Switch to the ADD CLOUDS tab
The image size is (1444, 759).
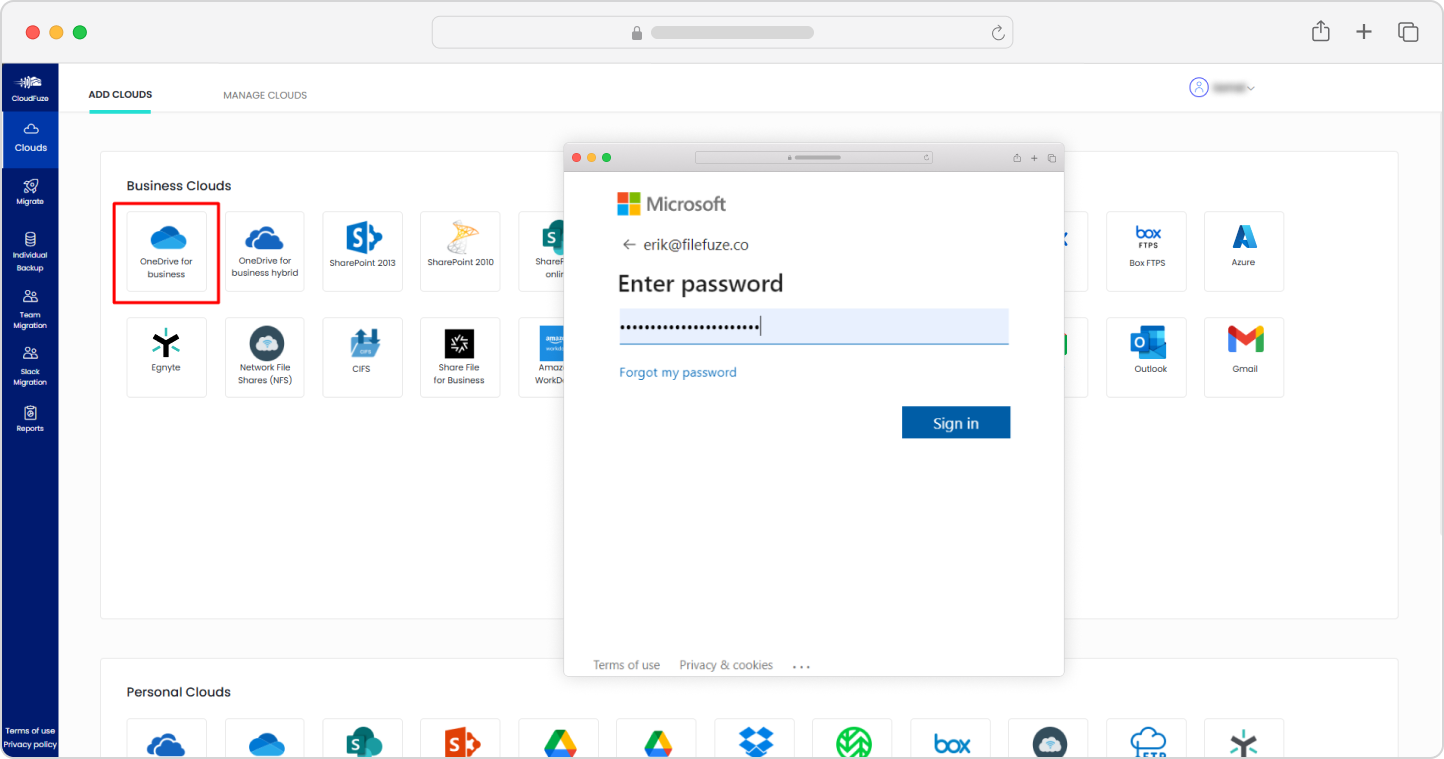[120, 95]
